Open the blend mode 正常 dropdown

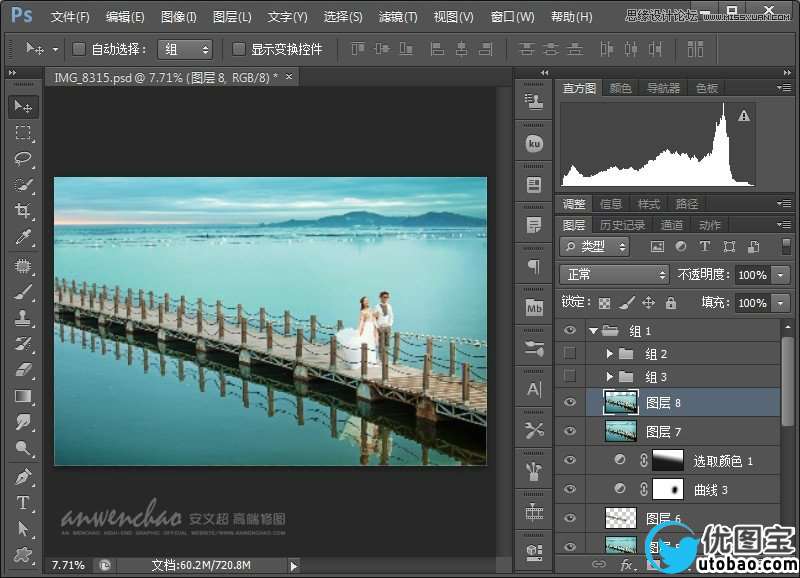coord(614,275)
